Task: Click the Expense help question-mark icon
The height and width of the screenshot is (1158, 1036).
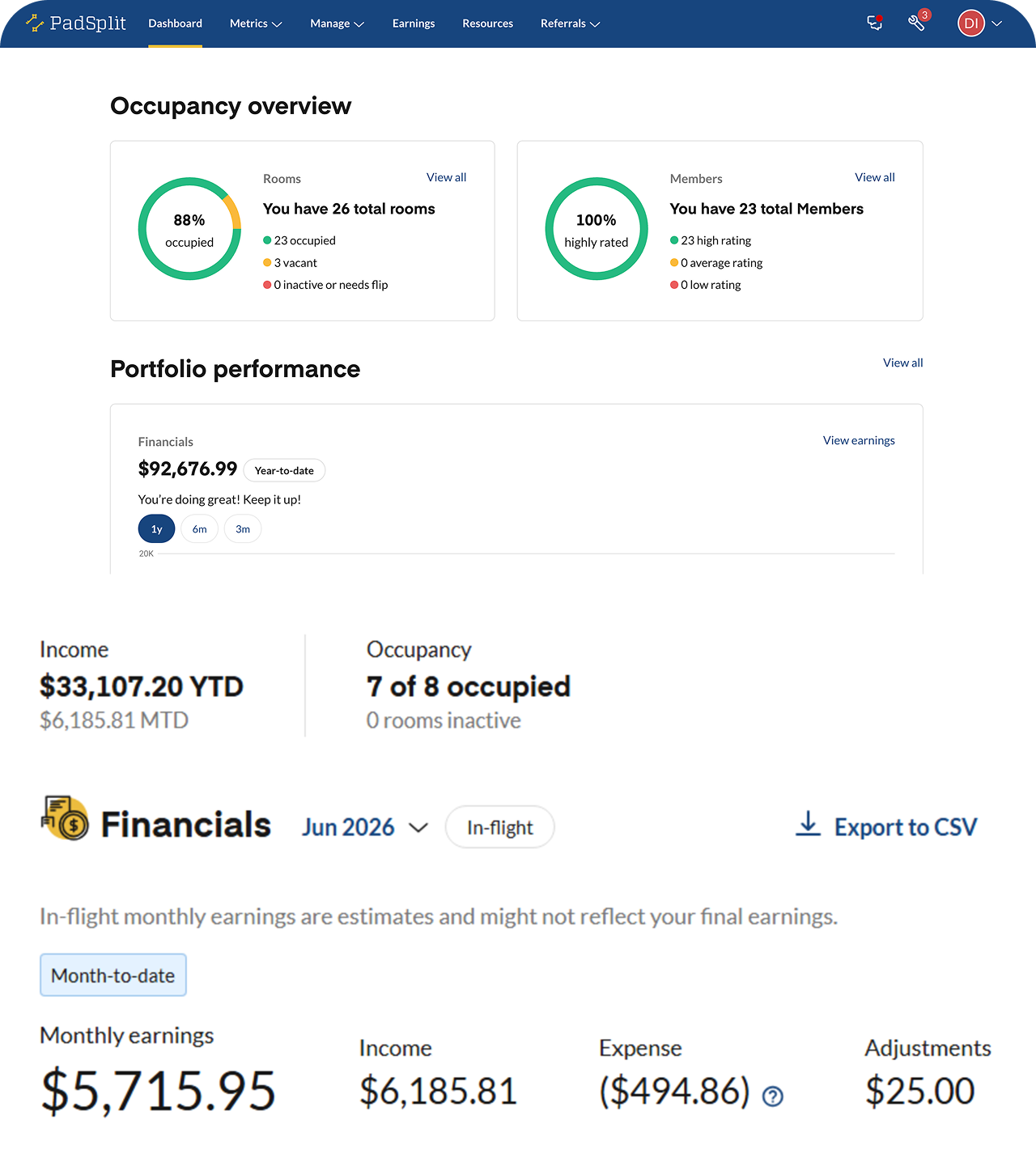Action: click(x=773, y=1096)
